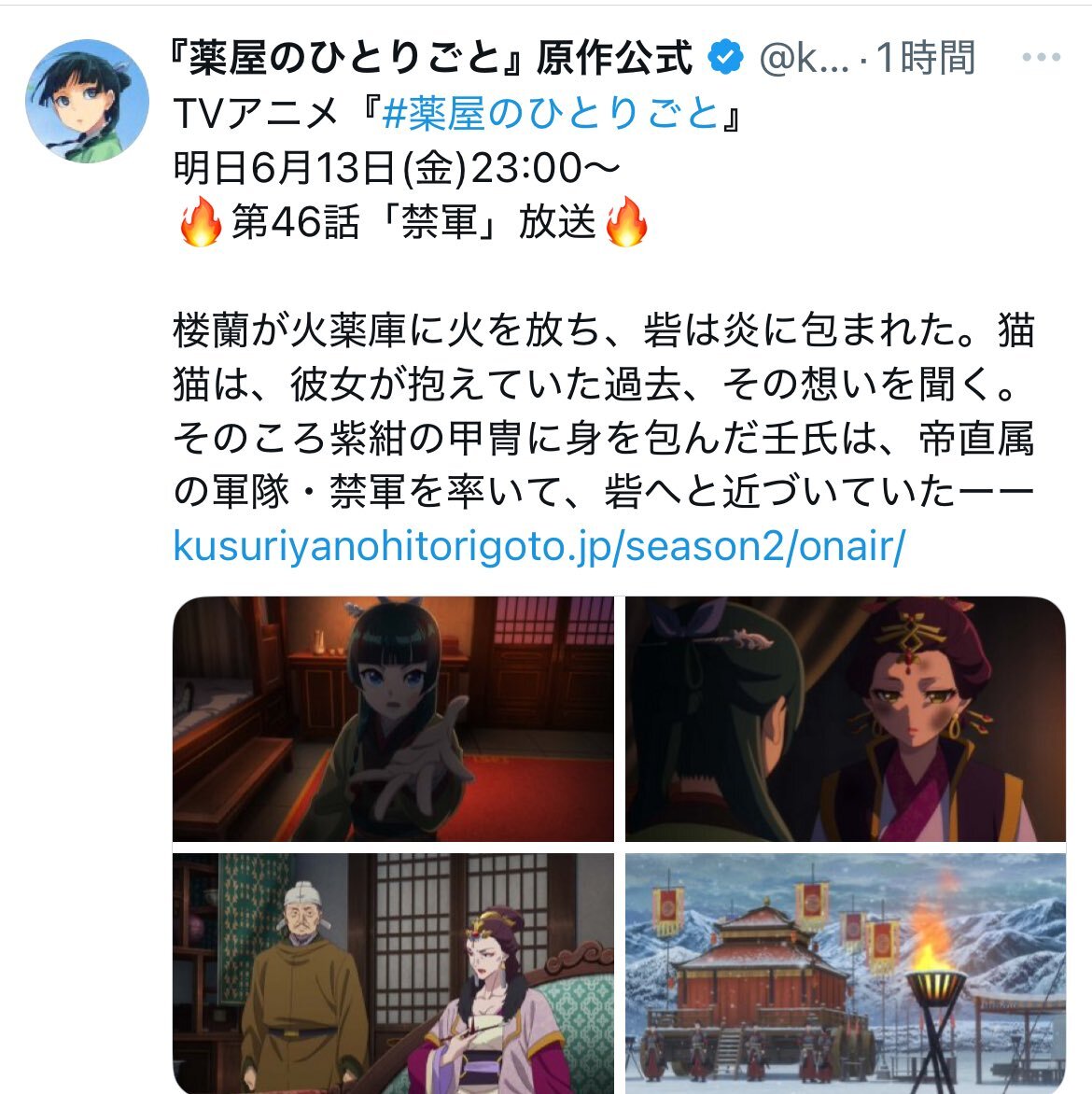
Task: Open the account name 『薬屋のひとりごと』原作公式
Action: [433, 57]
